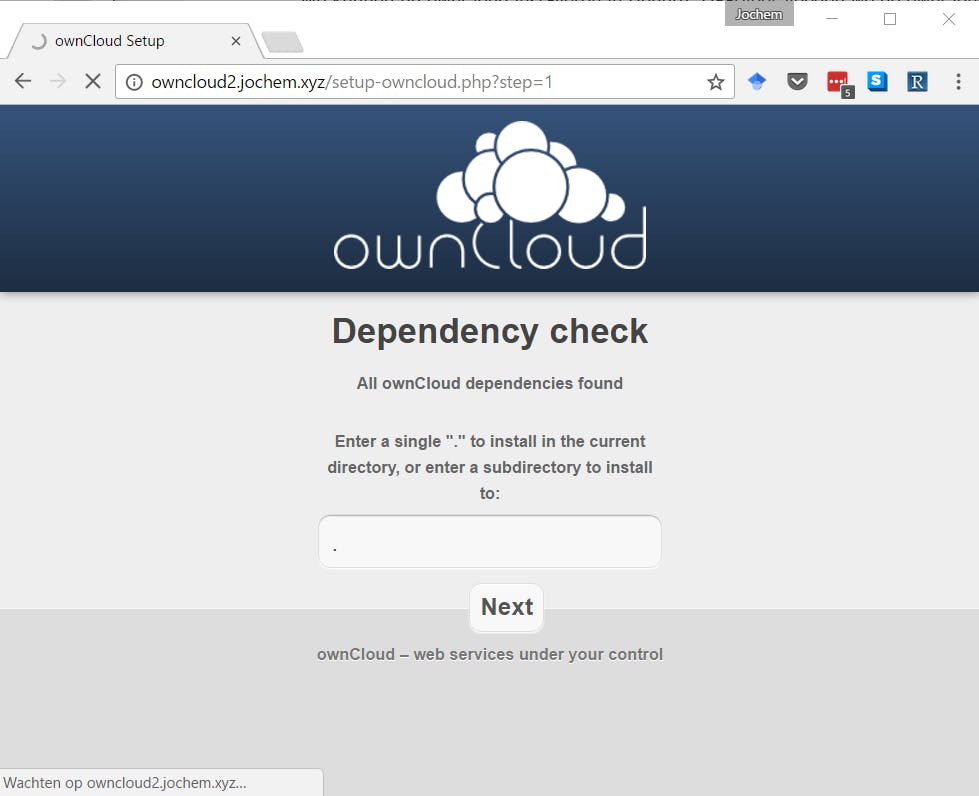Stop the page from loading
The width and height of the screenshot is (979, 796).
tap(93, 81)
